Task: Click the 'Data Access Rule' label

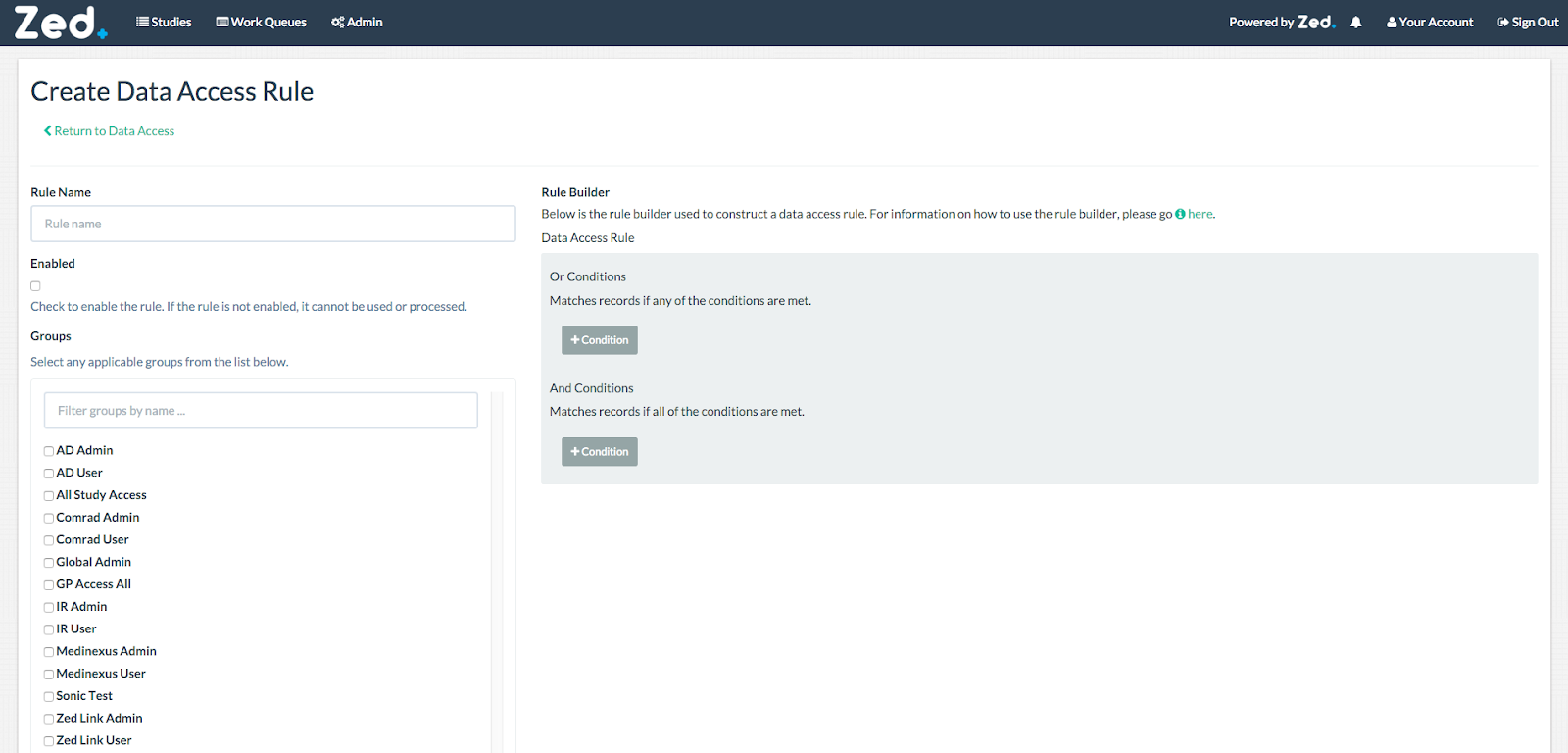Action: (x=588, y=238)
